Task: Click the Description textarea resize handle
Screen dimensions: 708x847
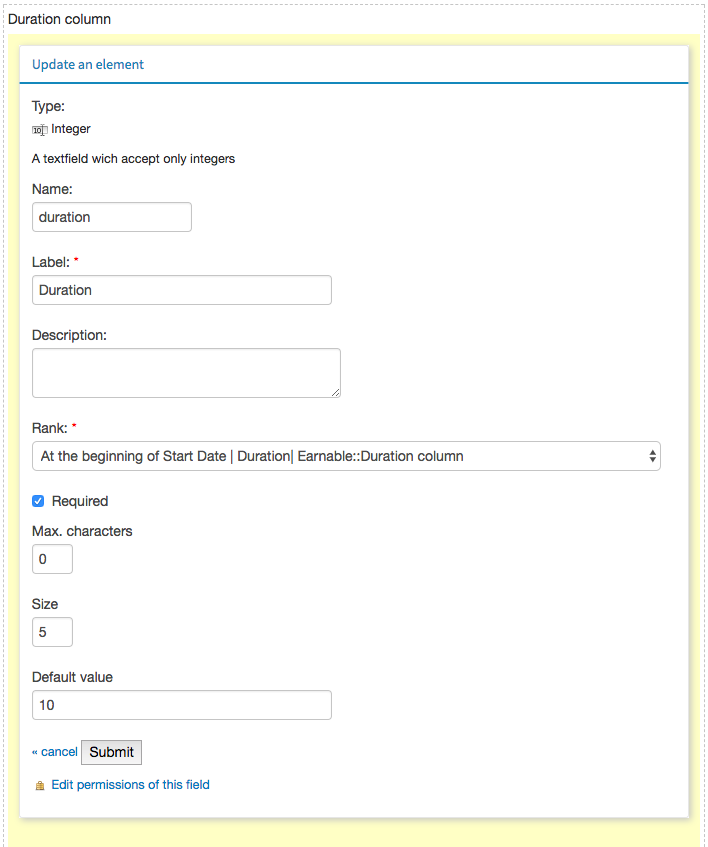Action: click(335, 393)
